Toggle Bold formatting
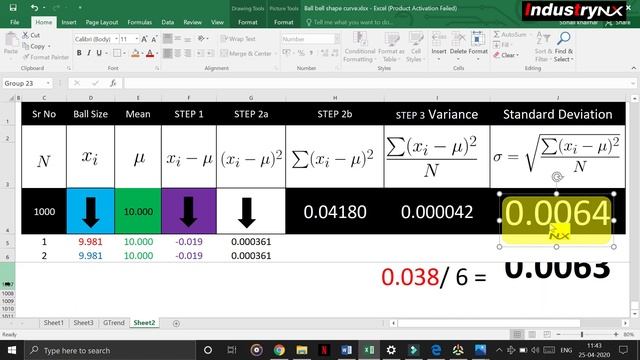 [x=79, y=53]
